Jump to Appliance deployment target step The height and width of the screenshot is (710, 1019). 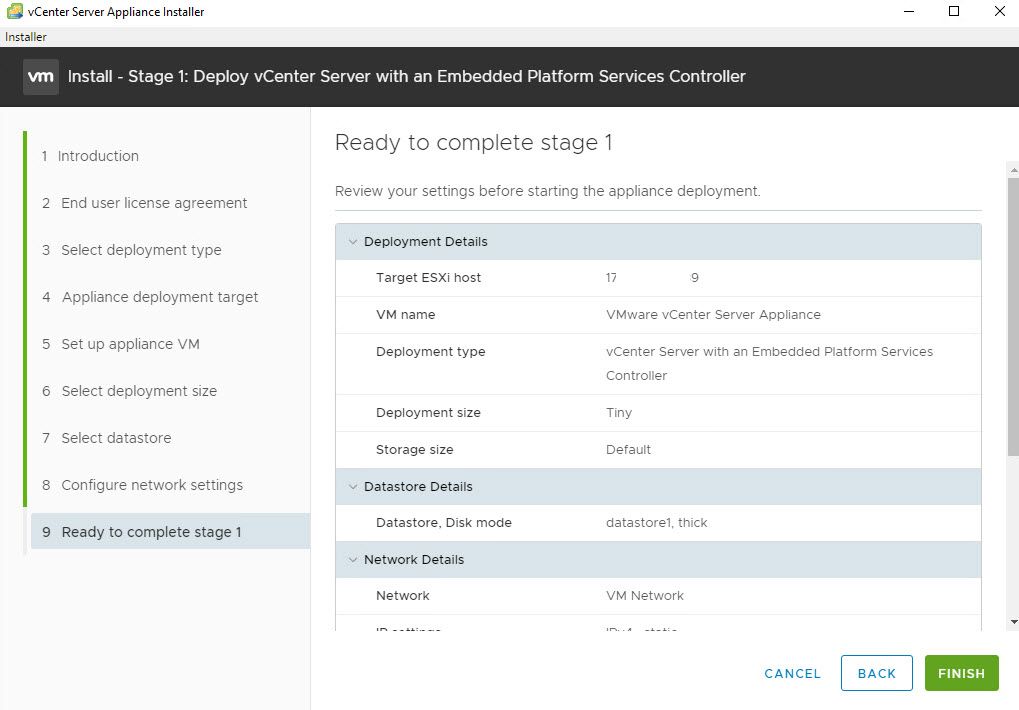coord(160,297)
